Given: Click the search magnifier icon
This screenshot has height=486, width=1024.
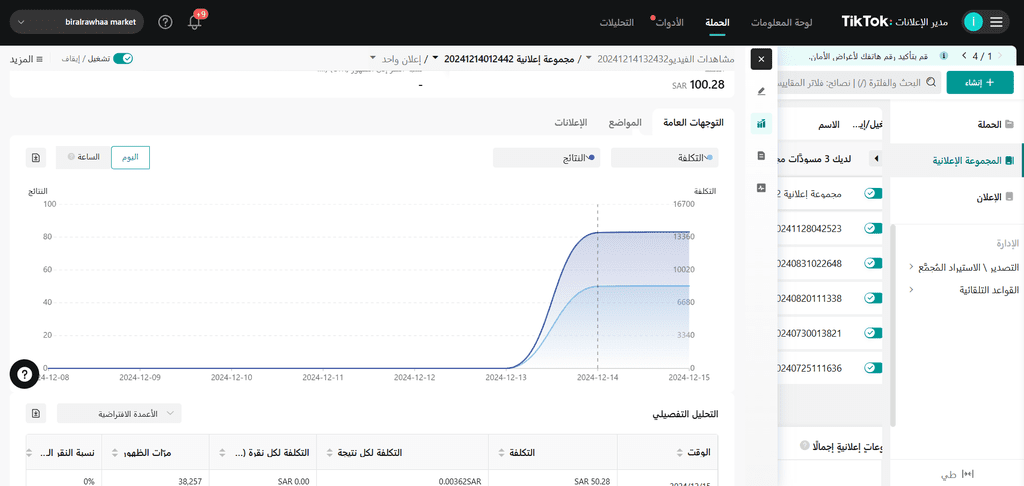Looking at the screenshot, I should click(x=932, y=82).
